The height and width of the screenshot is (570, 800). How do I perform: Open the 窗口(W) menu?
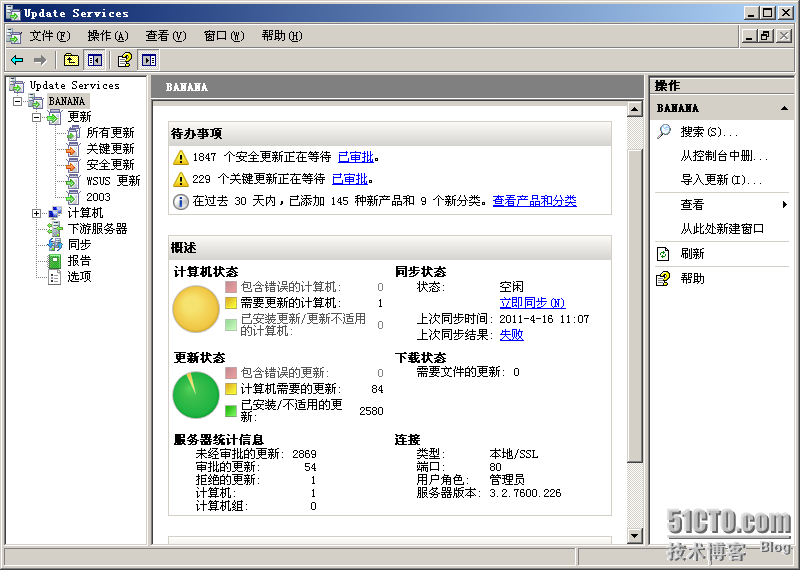224,36
